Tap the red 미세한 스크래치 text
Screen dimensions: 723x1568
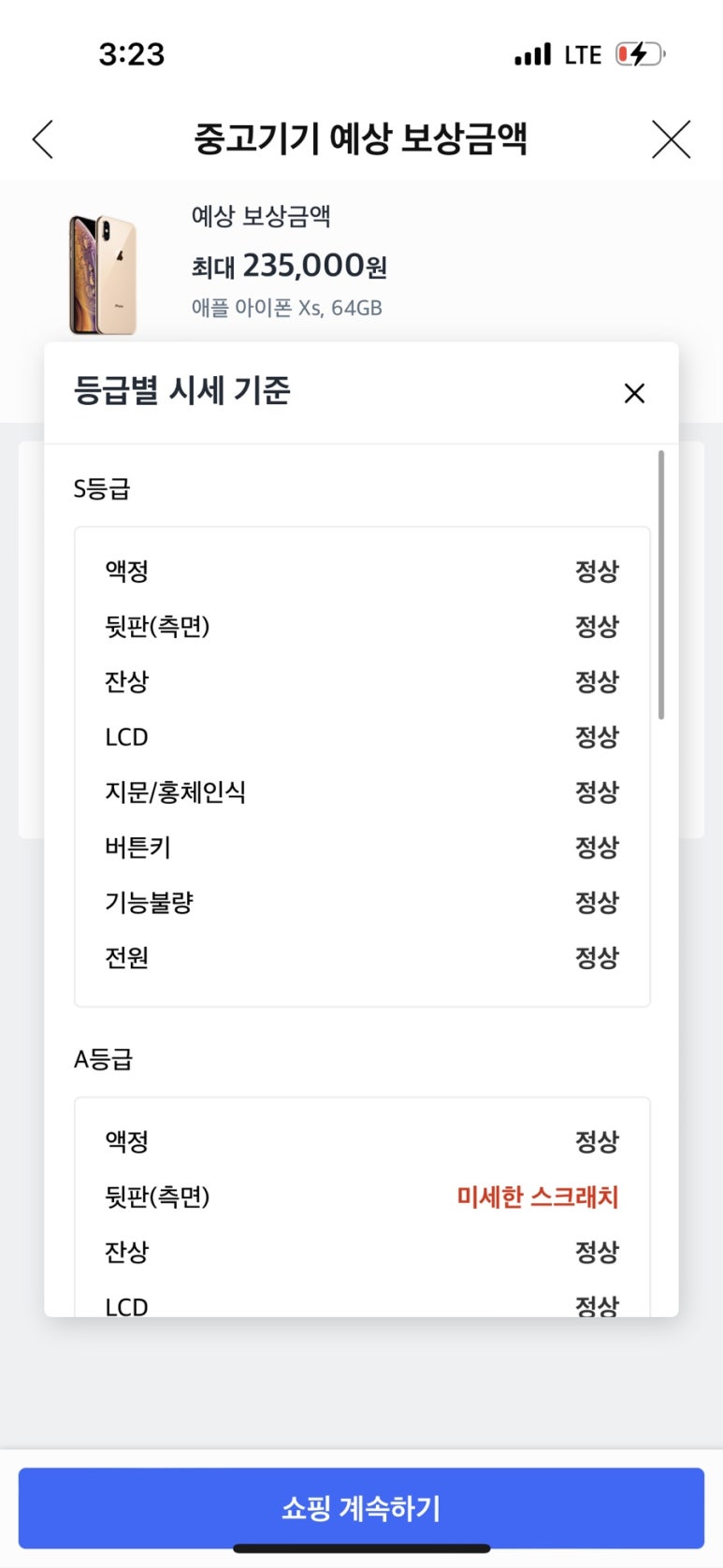point(537,1197)
